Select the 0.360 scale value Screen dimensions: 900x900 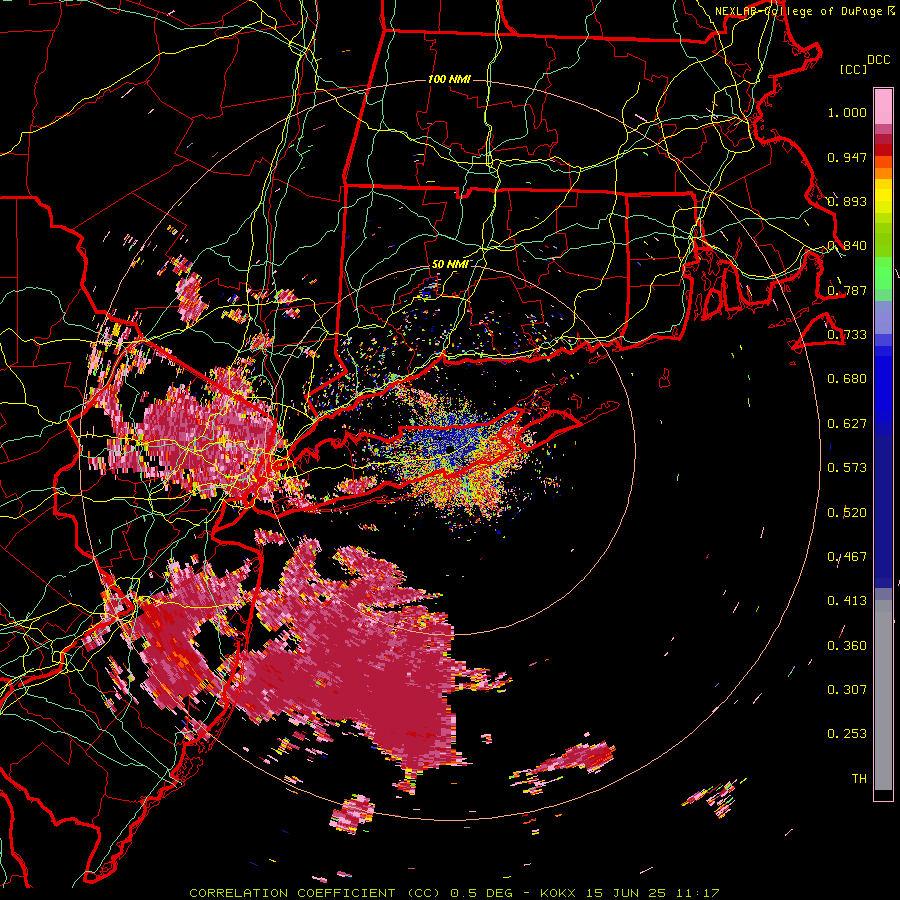(x=847, y=645)
